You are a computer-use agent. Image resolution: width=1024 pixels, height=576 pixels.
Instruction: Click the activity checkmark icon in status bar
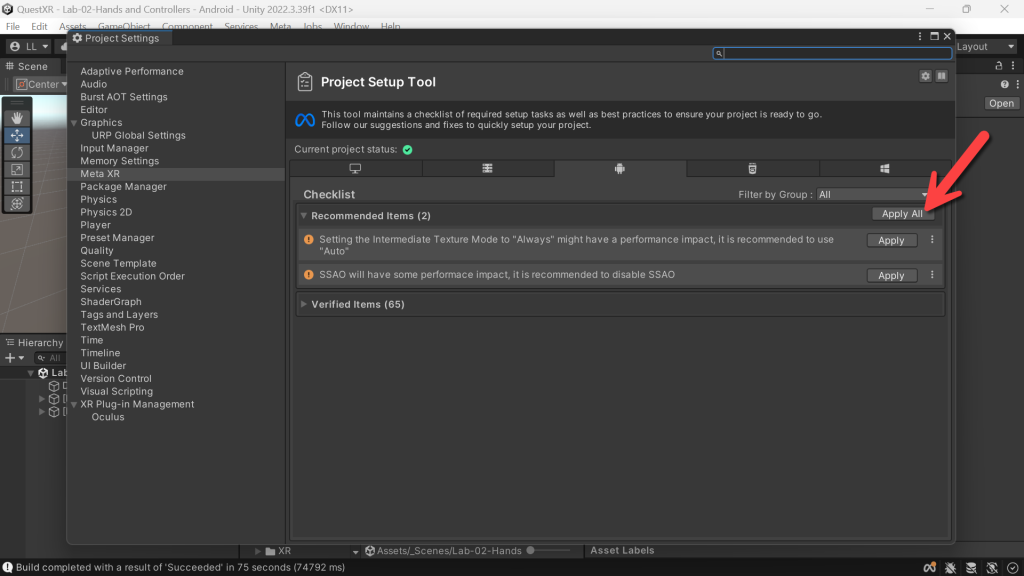1013,568
